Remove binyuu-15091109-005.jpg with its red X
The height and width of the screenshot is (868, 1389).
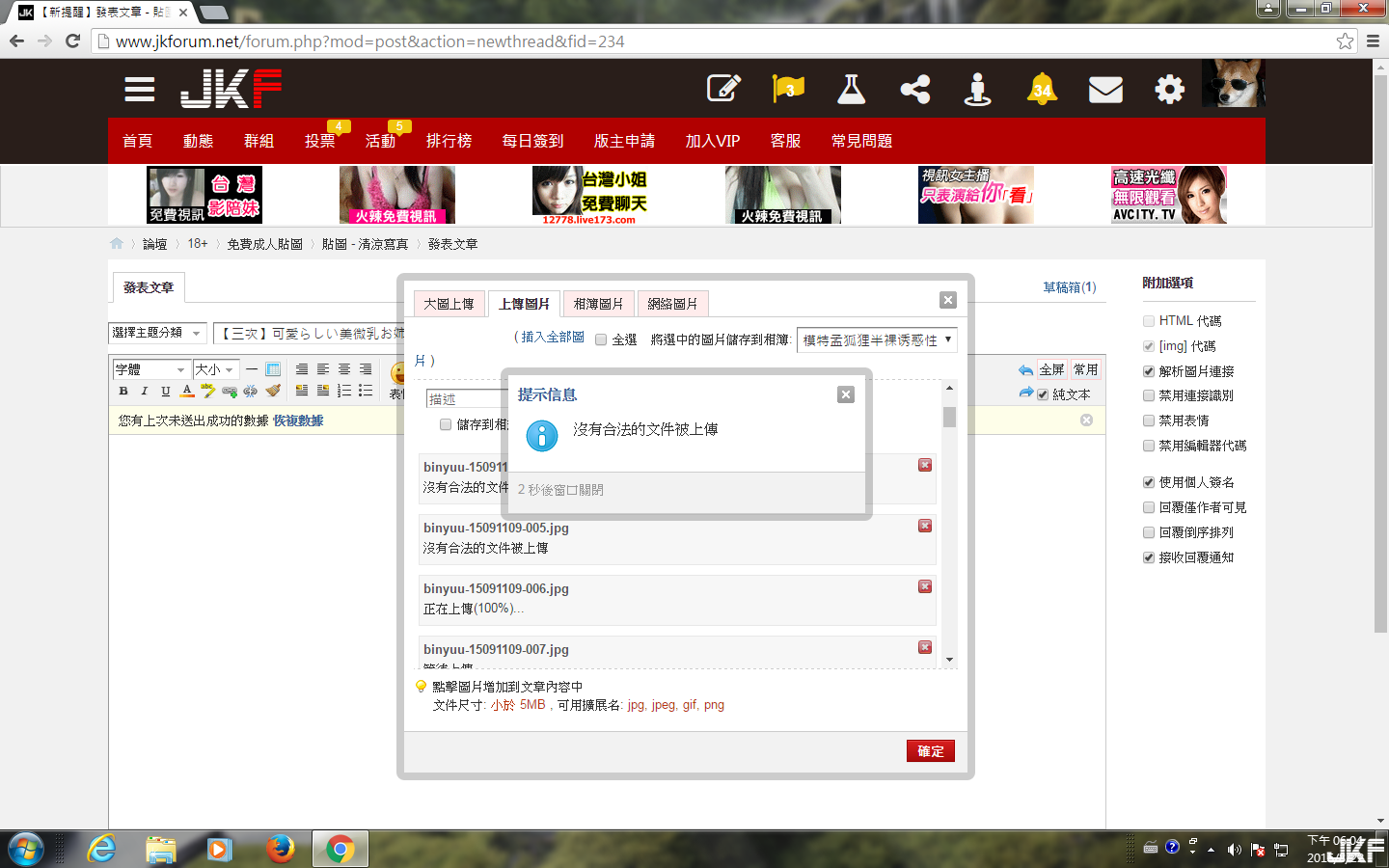925,526
